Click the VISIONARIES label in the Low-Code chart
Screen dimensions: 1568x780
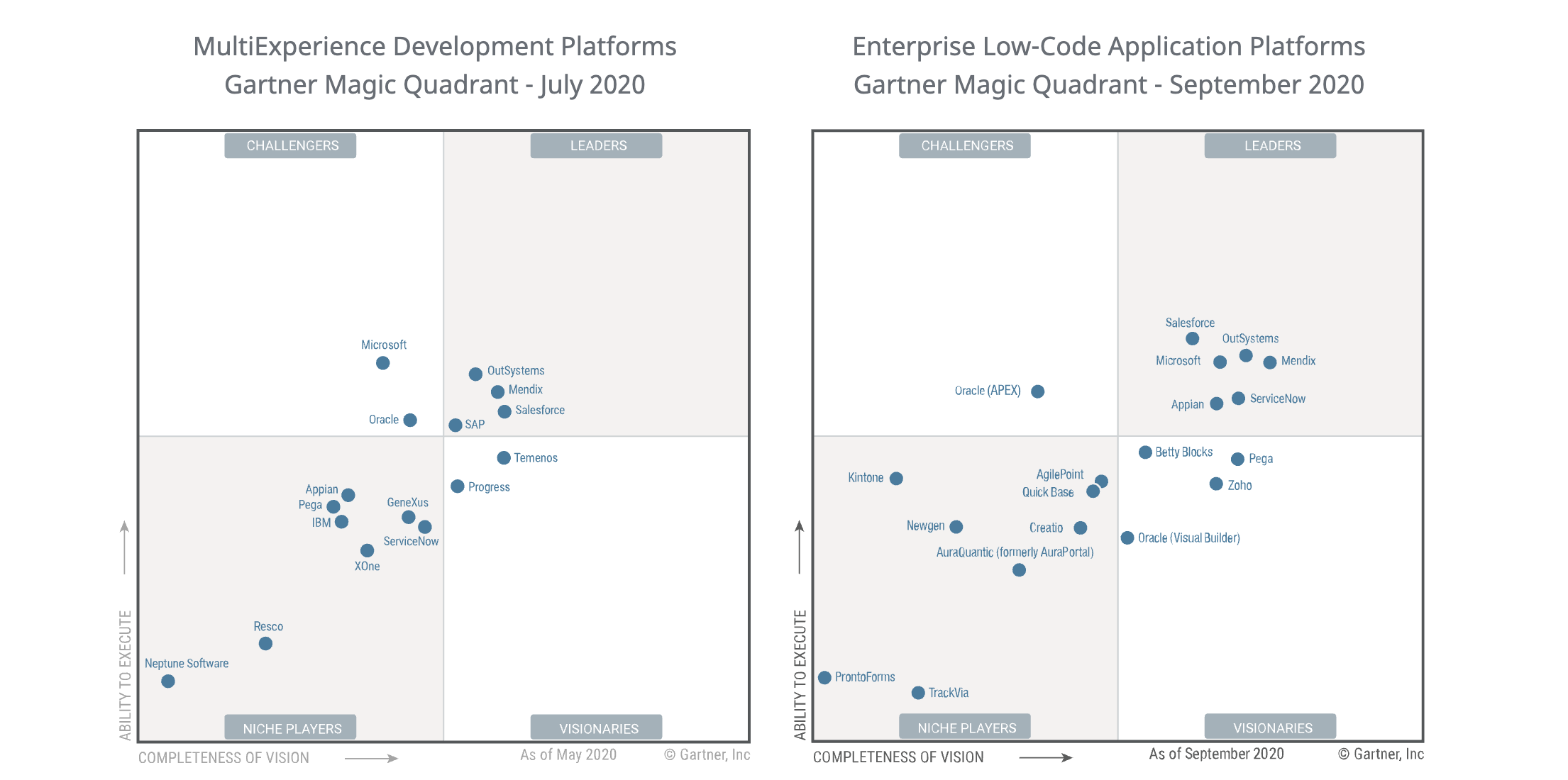coord(1270,727)
